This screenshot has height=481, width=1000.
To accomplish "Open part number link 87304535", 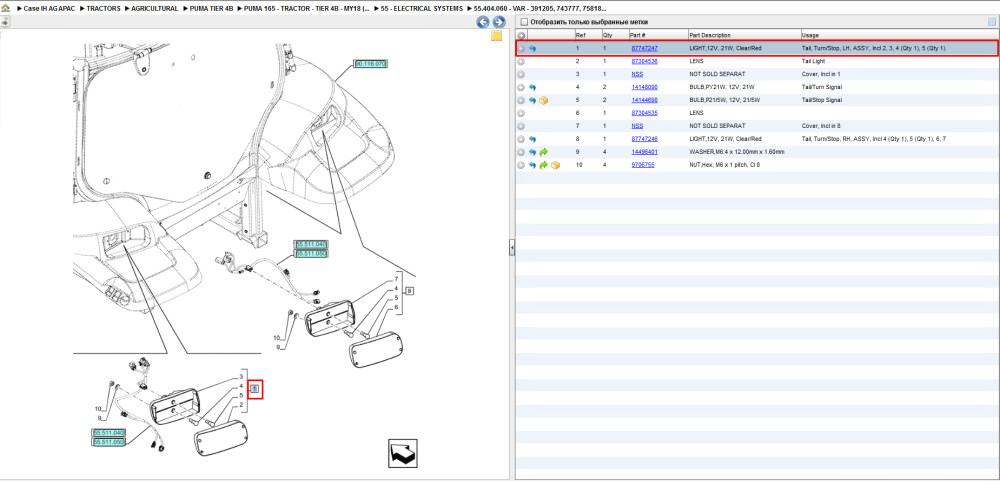I will [644, 113].
